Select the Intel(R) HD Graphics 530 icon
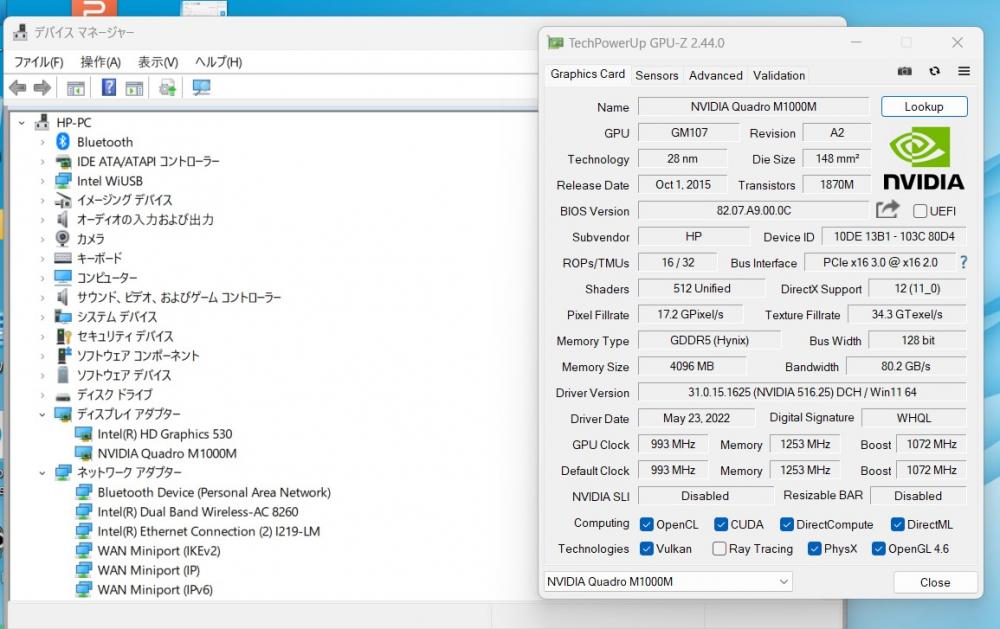The width and height of the screenshot is (1000, 629). [x=84, y=434]
